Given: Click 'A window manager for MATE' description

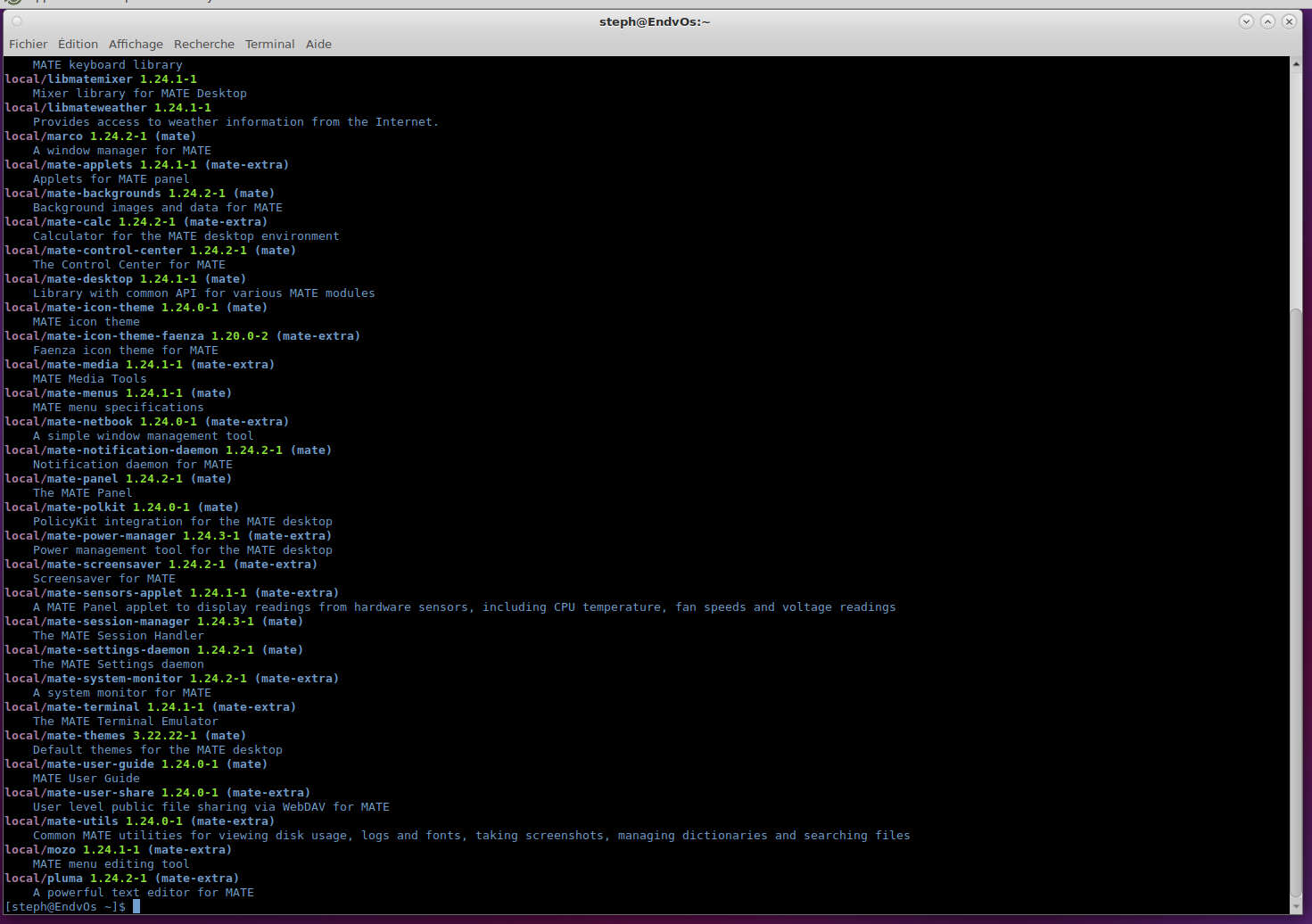Looking at the screenshot, I should tap(122, 150).
